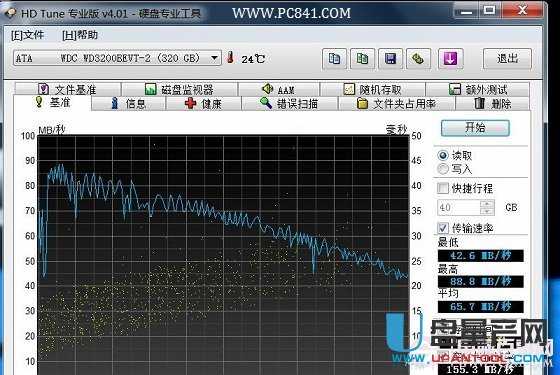Click the 开始 start button
The image size is (560, 375).
coord(475,128)
